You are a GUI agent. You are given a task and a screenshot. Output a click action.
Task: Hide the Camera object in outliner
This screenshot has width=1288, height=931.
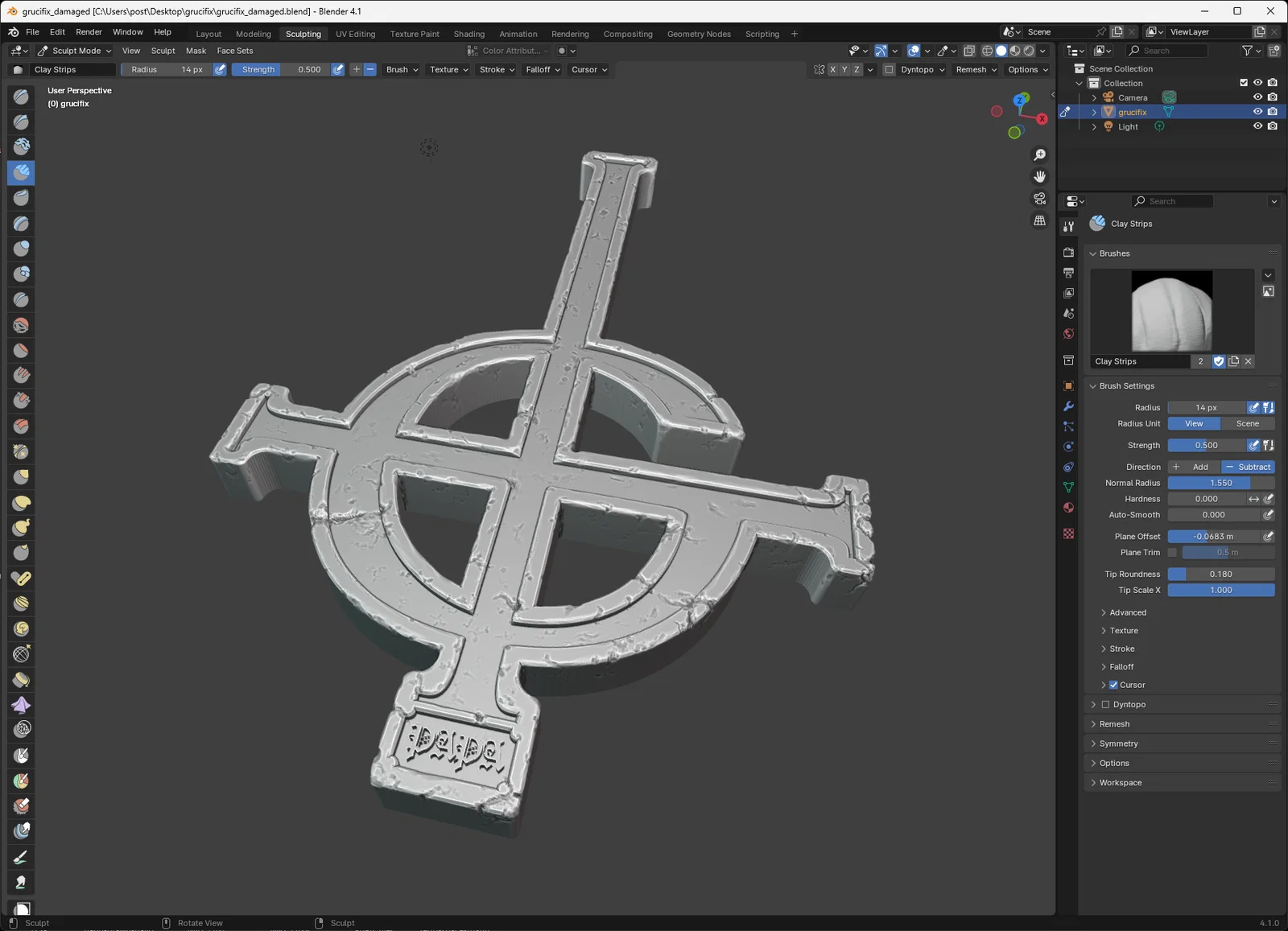1257,97
